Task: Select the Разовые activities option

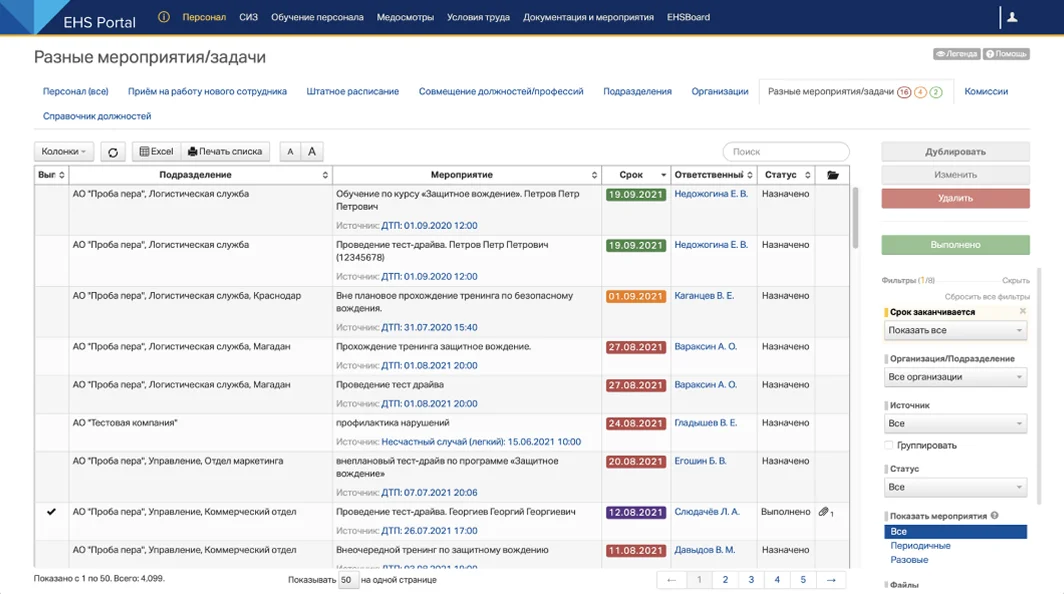Action: point(909,560)
